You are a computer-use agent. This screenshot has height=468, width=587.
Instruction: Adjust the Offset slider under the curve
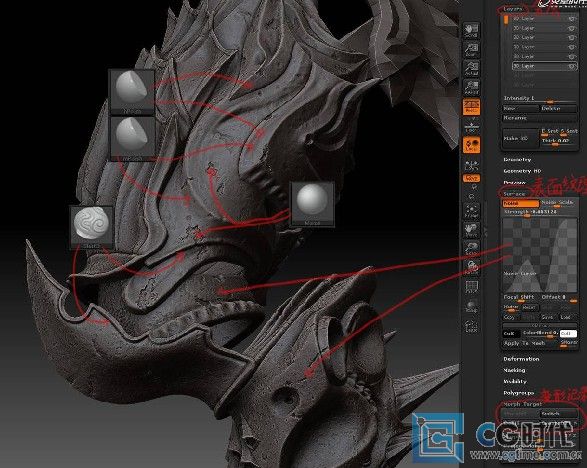(x=558, y=298)
